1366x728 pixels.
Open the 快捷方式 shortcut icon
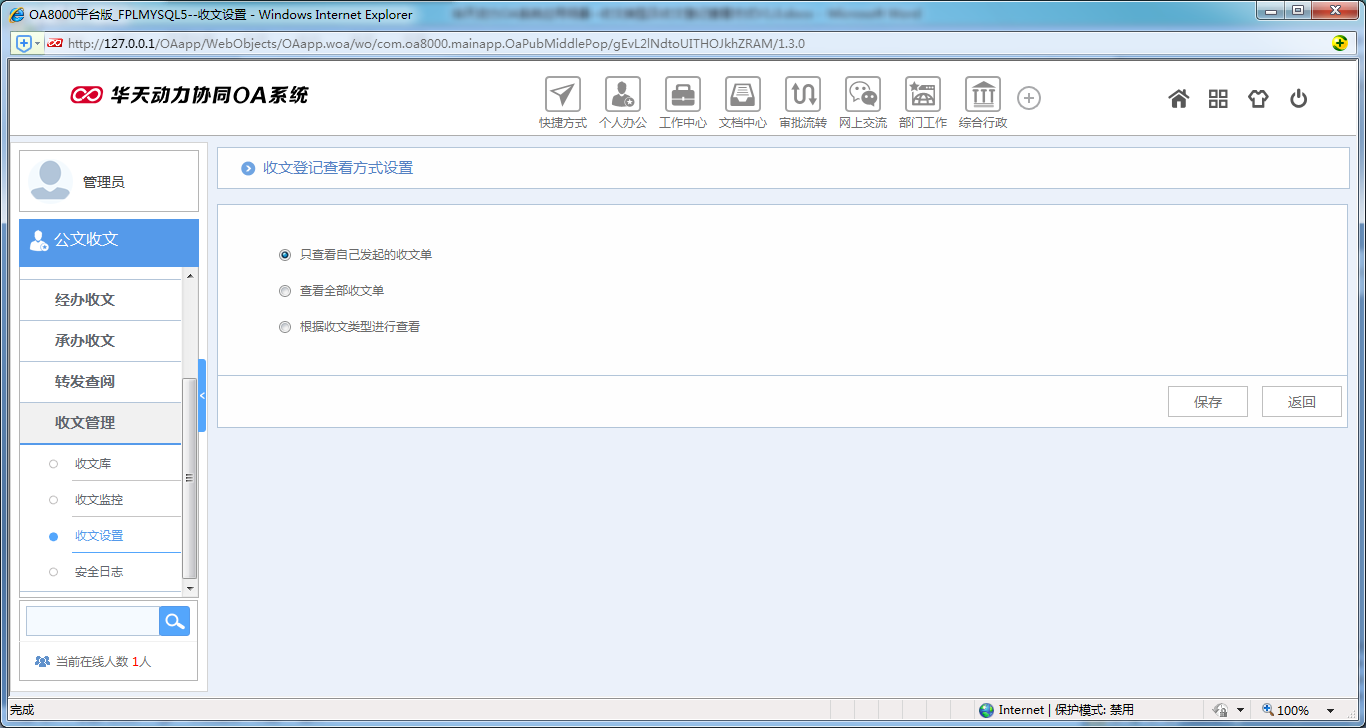point(562,97)
